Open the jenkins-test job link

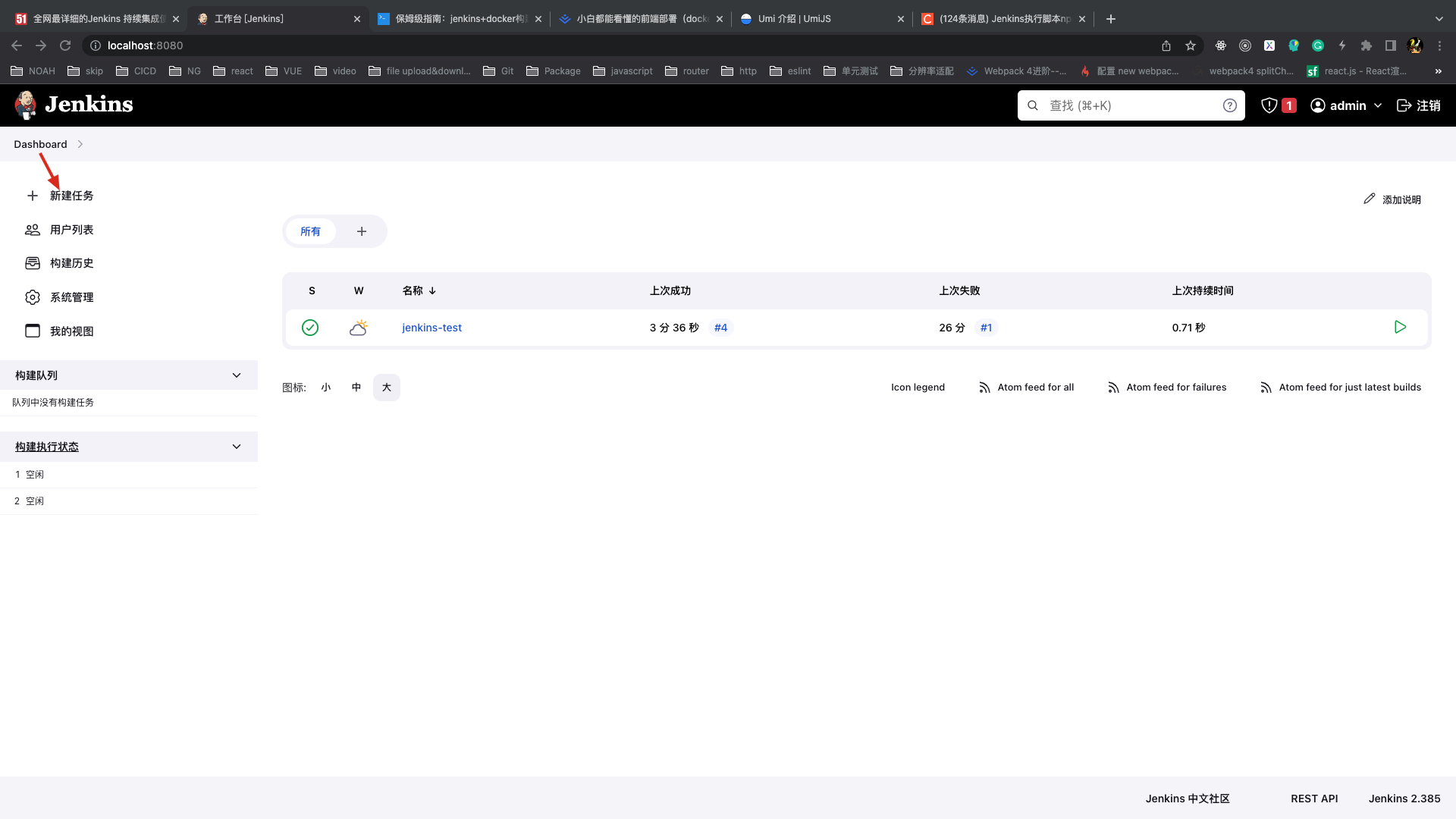pos(432,327)
